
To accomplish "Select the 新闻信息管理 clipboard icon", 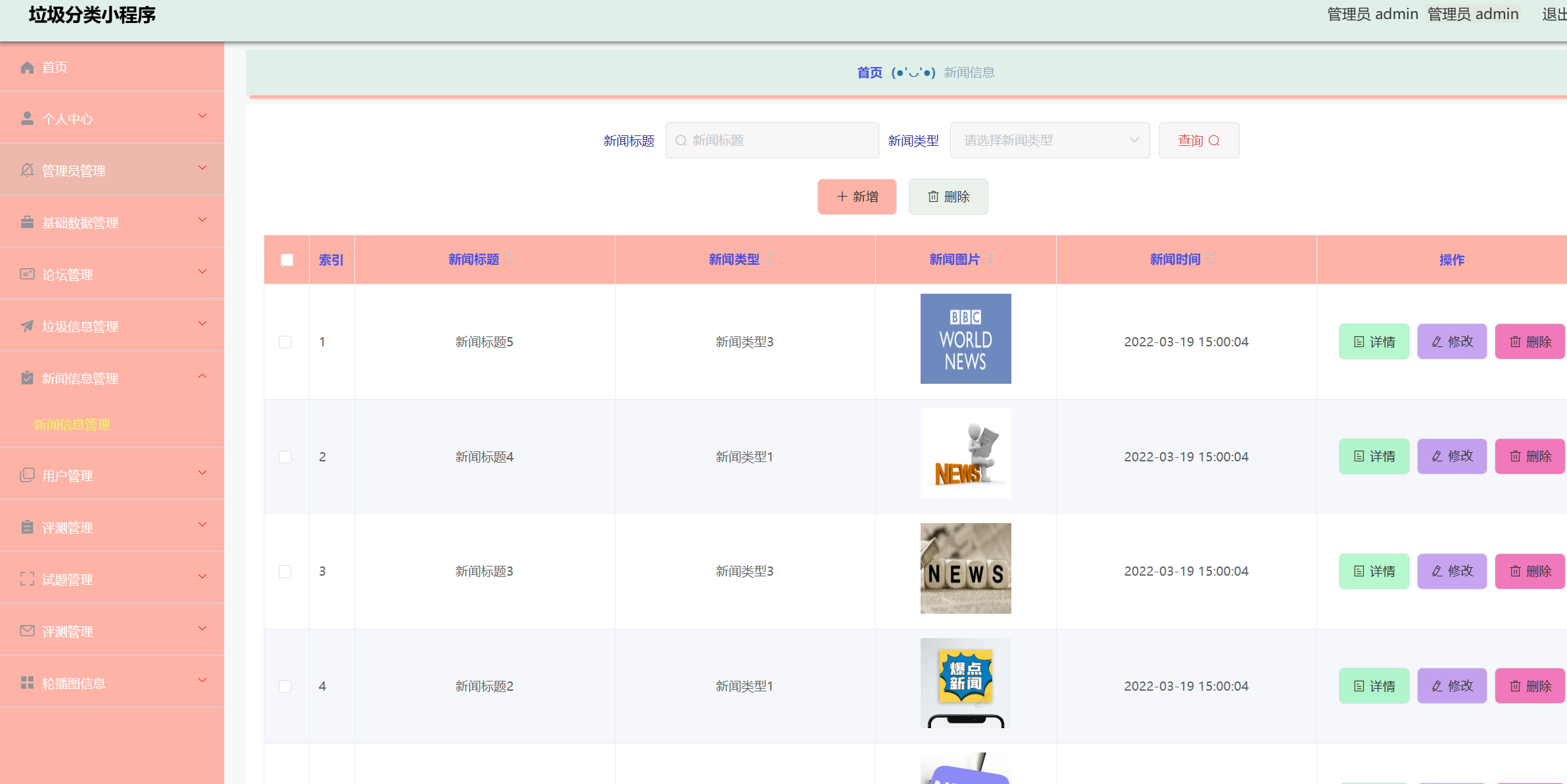I will (27, 378).
